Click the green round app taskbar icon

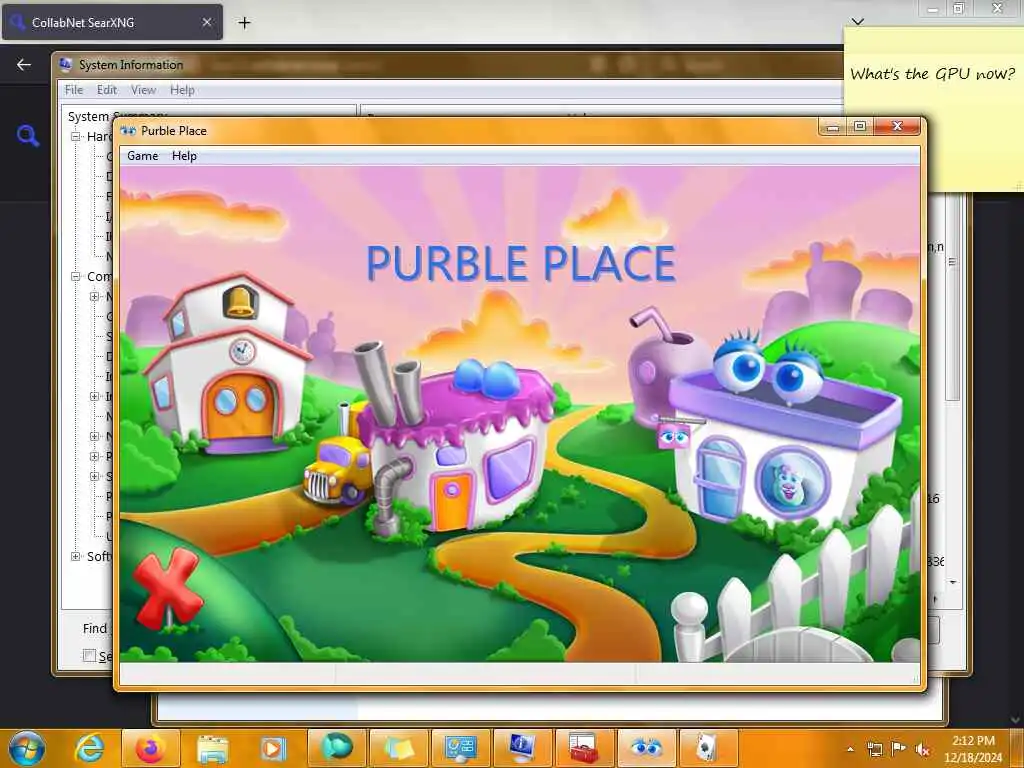click(336, 748)
